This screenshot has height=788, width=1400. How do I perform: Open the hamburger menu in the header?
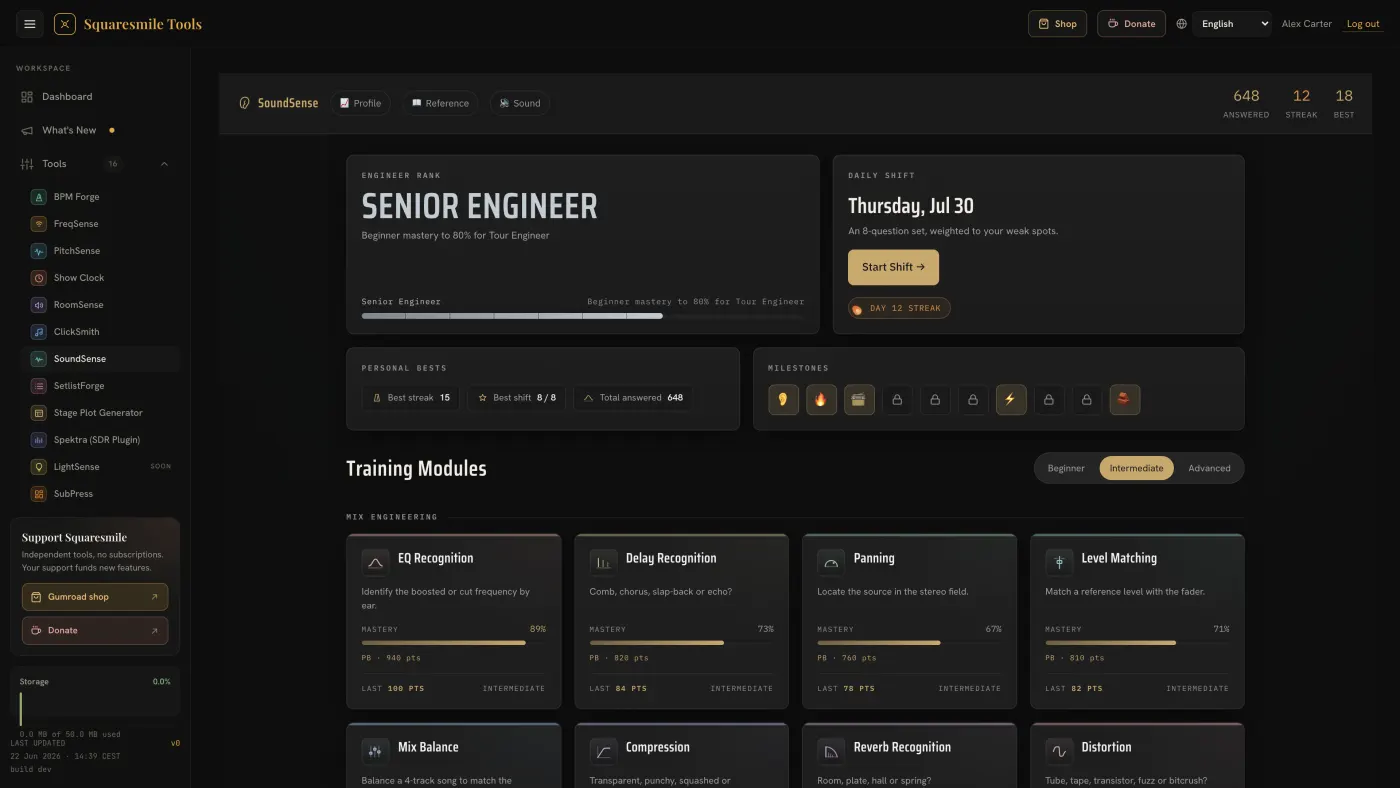30,24
